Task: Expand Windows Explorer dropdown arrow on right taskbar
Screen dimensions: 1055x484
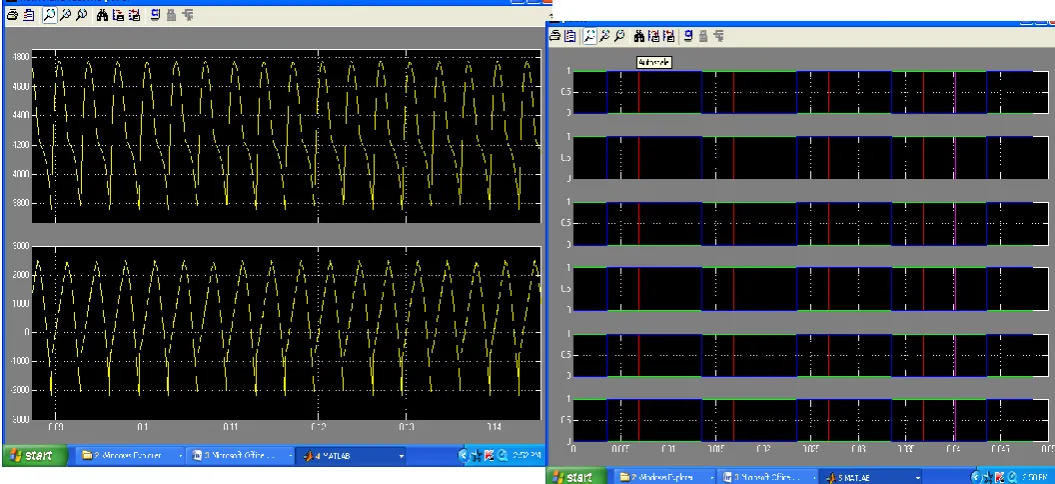Action: click(x=712, y=477)
